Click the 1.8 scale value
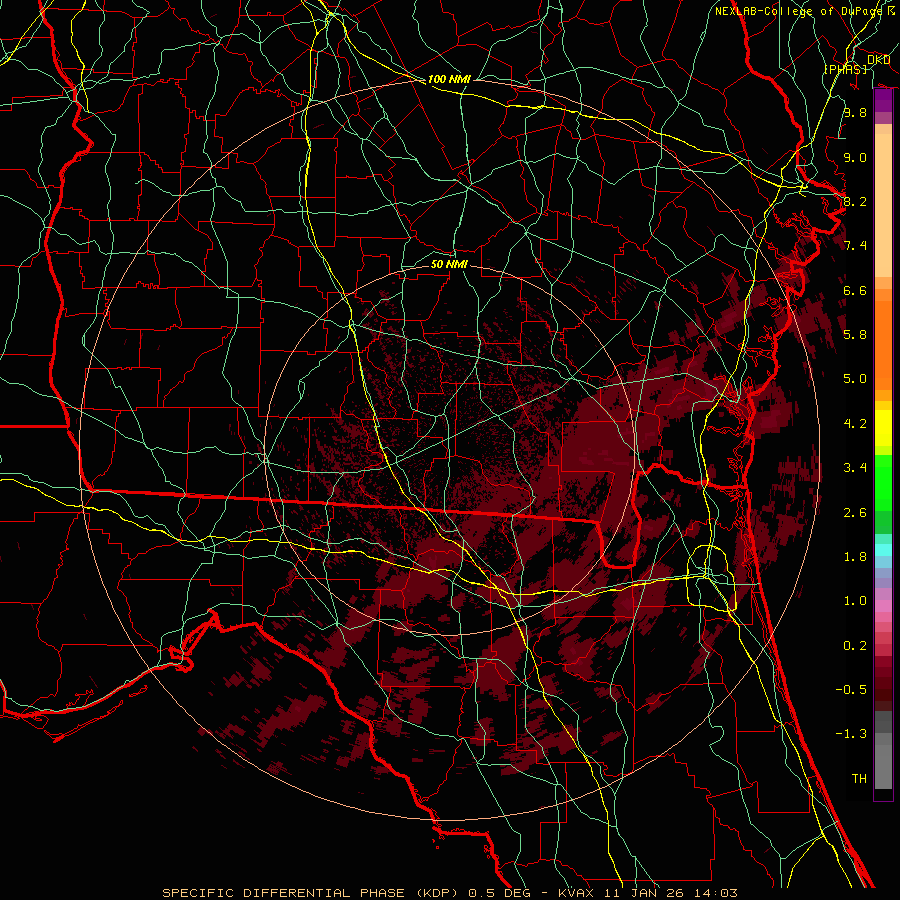The image size is (900, 900). (855, 557)
